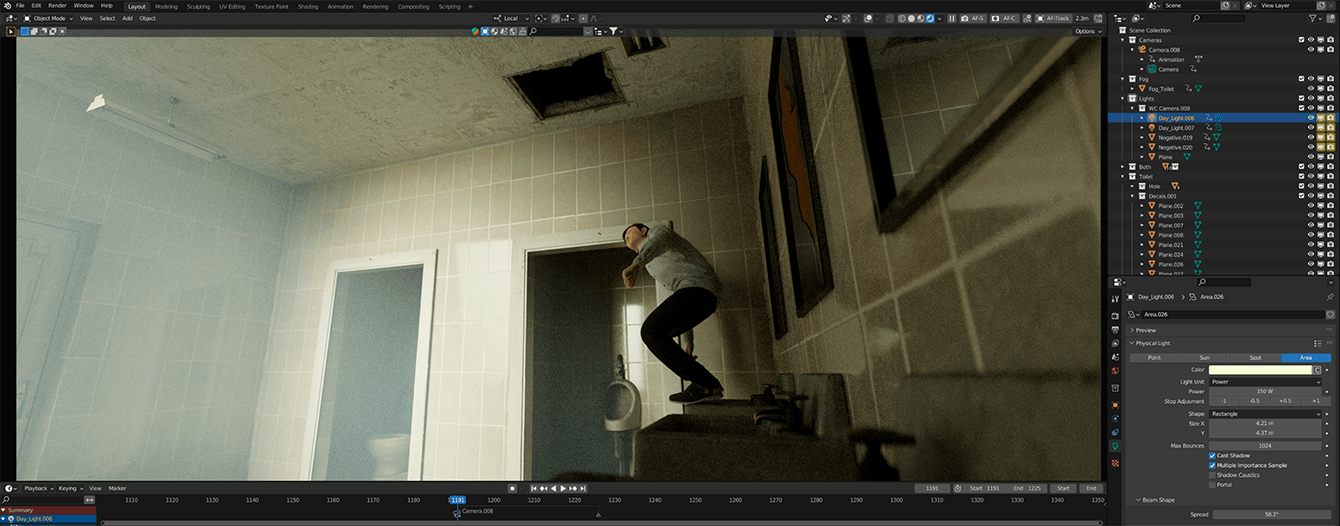
Task: Click the outliner filter funnel icon
Action: (1313, 18)
